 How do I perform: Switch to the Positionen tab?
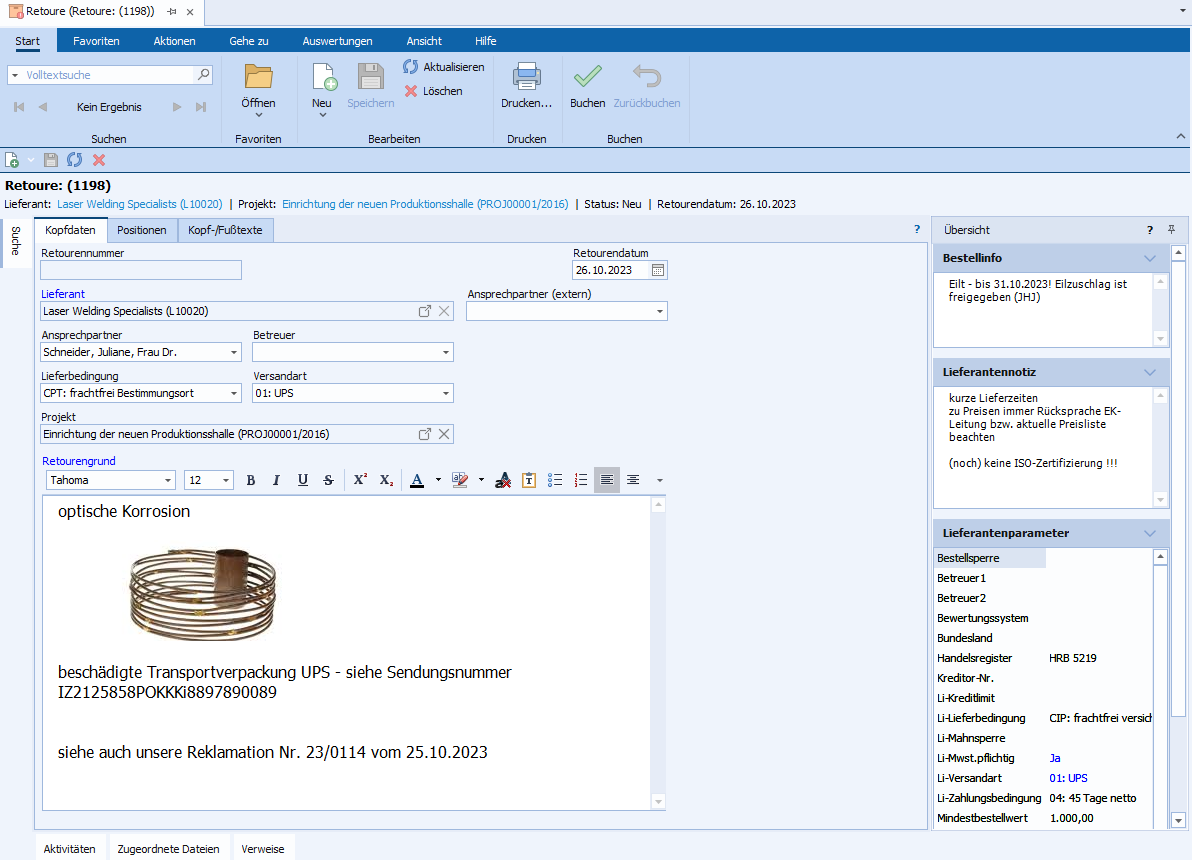coord(142,230)
